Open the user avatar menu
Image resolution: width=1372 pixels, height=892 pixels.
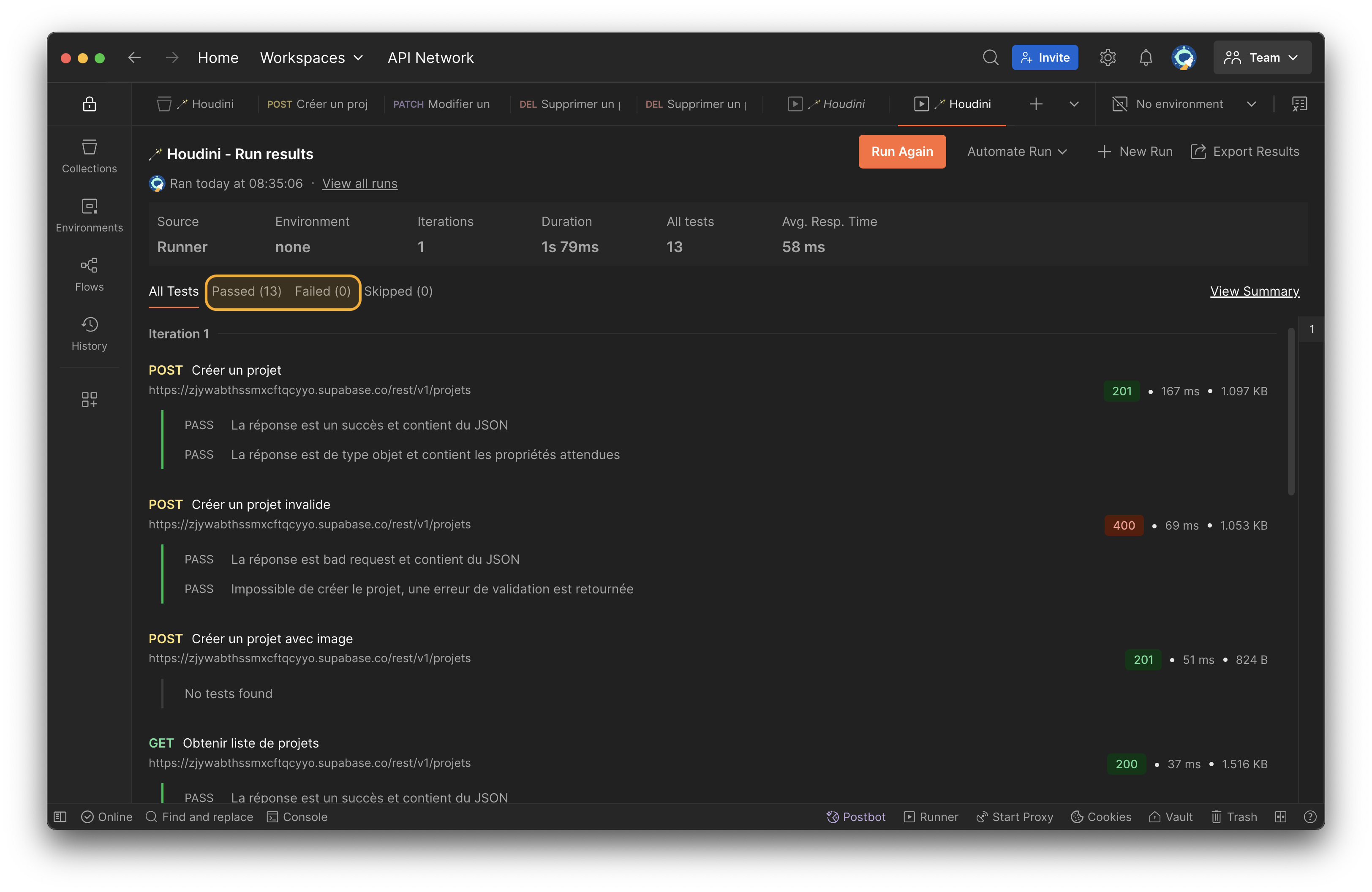1184,57
